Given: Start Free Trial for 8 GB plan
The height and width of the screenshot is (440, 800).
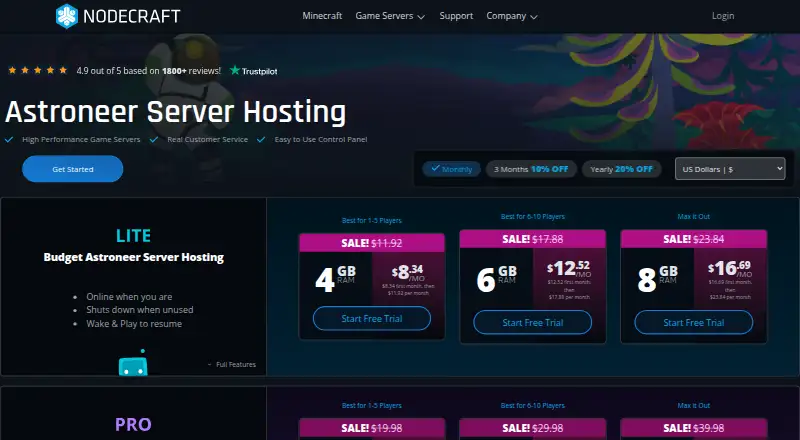Looking at the screenshot, I should [694, 323].
